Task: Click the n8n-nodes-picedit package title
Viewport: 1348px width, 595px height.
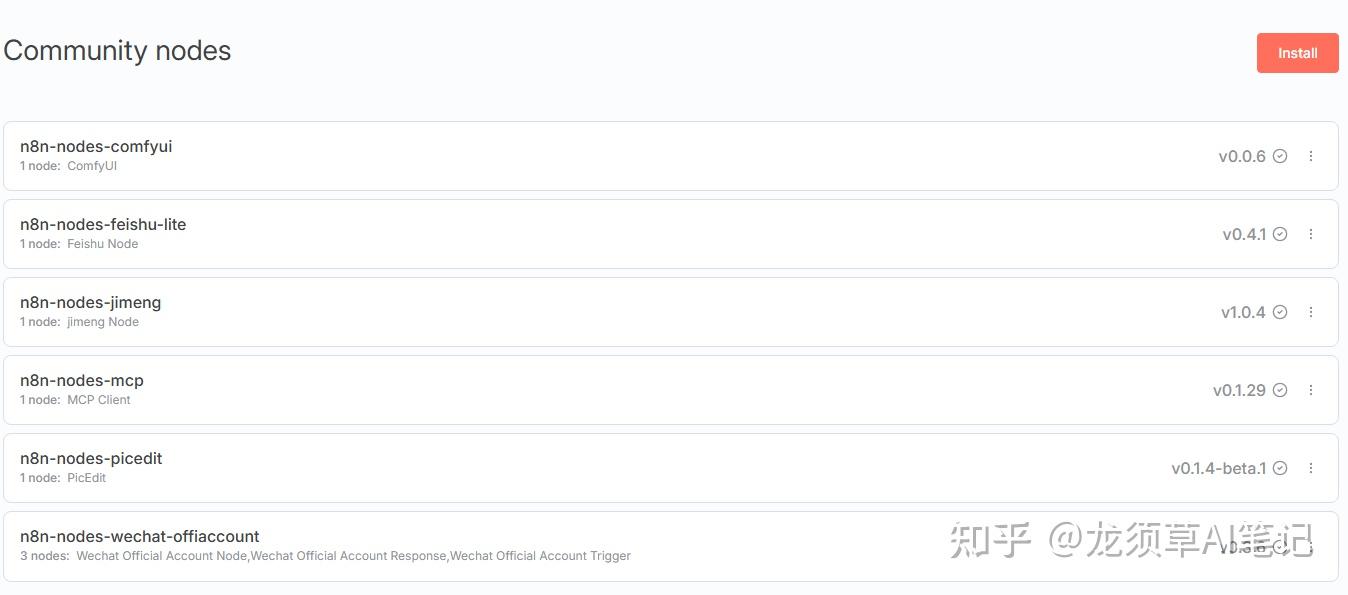Action: [91, 458]
